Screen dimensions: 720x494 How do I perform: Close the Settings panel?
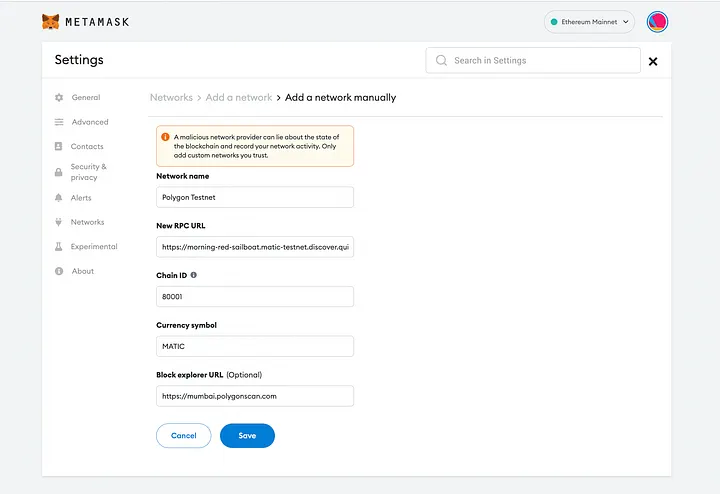click(653, 62)
